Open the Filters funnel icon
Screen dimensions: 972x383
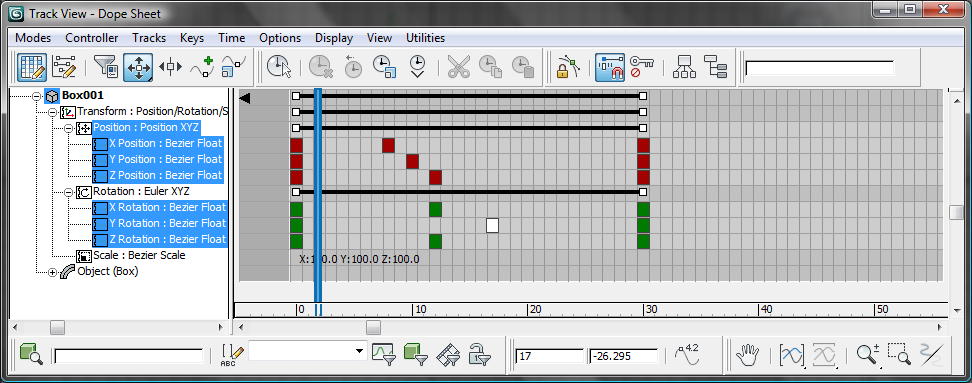(x=106, y=67)
